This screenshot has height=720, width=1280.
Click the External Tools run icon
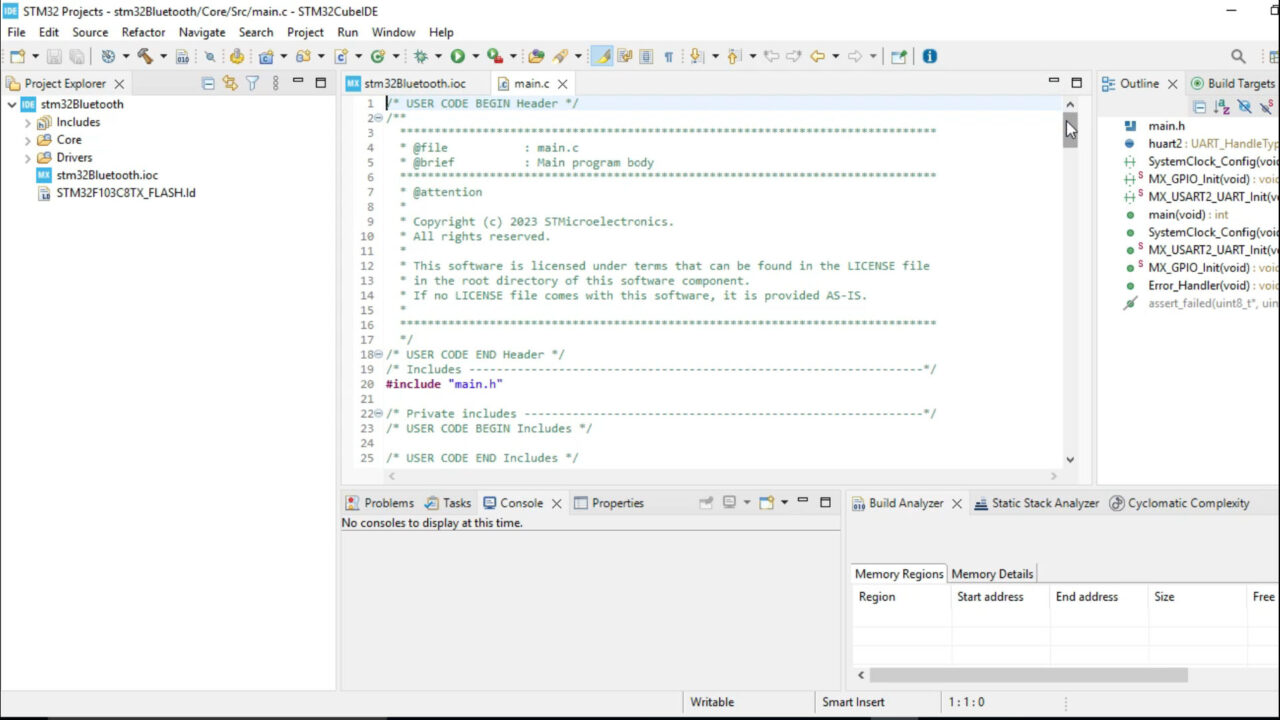(x=494, y=57)
